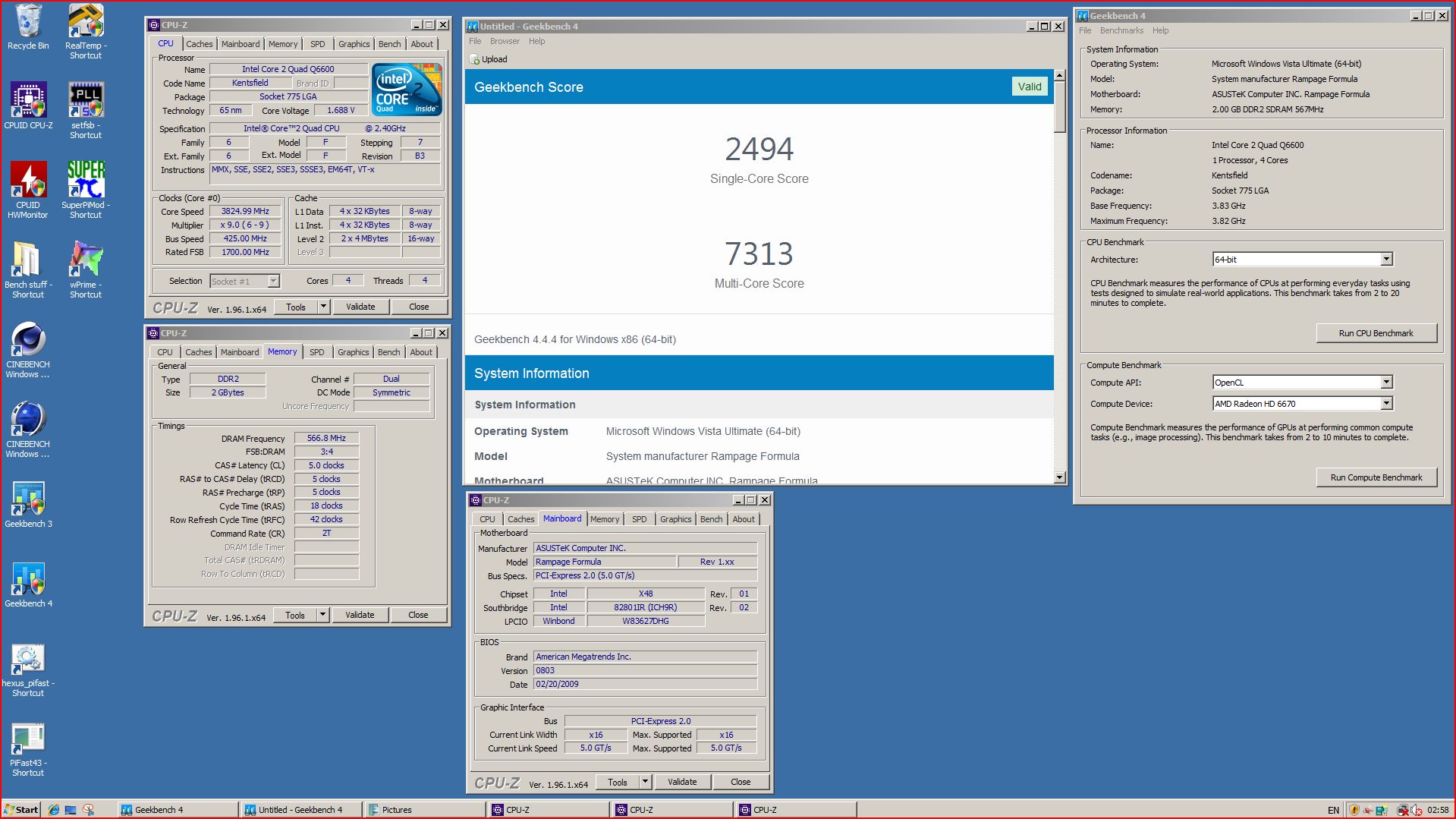
Task: Open the second CINEBENCH Windows desktop icon
Action: click(28, 430)
